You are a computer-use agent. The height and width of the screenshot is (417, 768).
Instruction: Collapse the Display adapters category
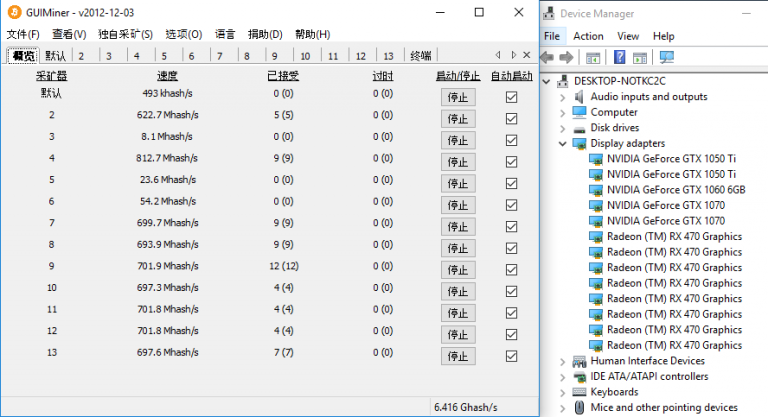(x=564, y=143)
